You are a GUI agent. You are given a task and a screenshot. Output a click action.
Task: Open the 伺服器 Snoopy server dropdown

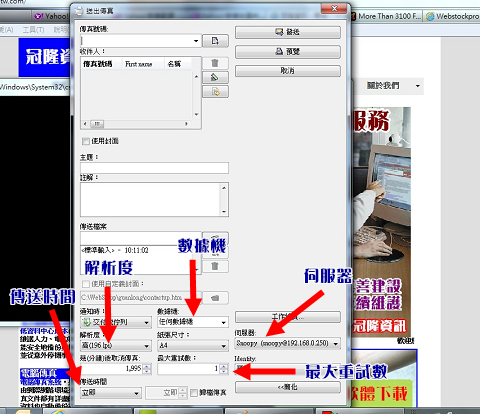(x=288, y=343)
